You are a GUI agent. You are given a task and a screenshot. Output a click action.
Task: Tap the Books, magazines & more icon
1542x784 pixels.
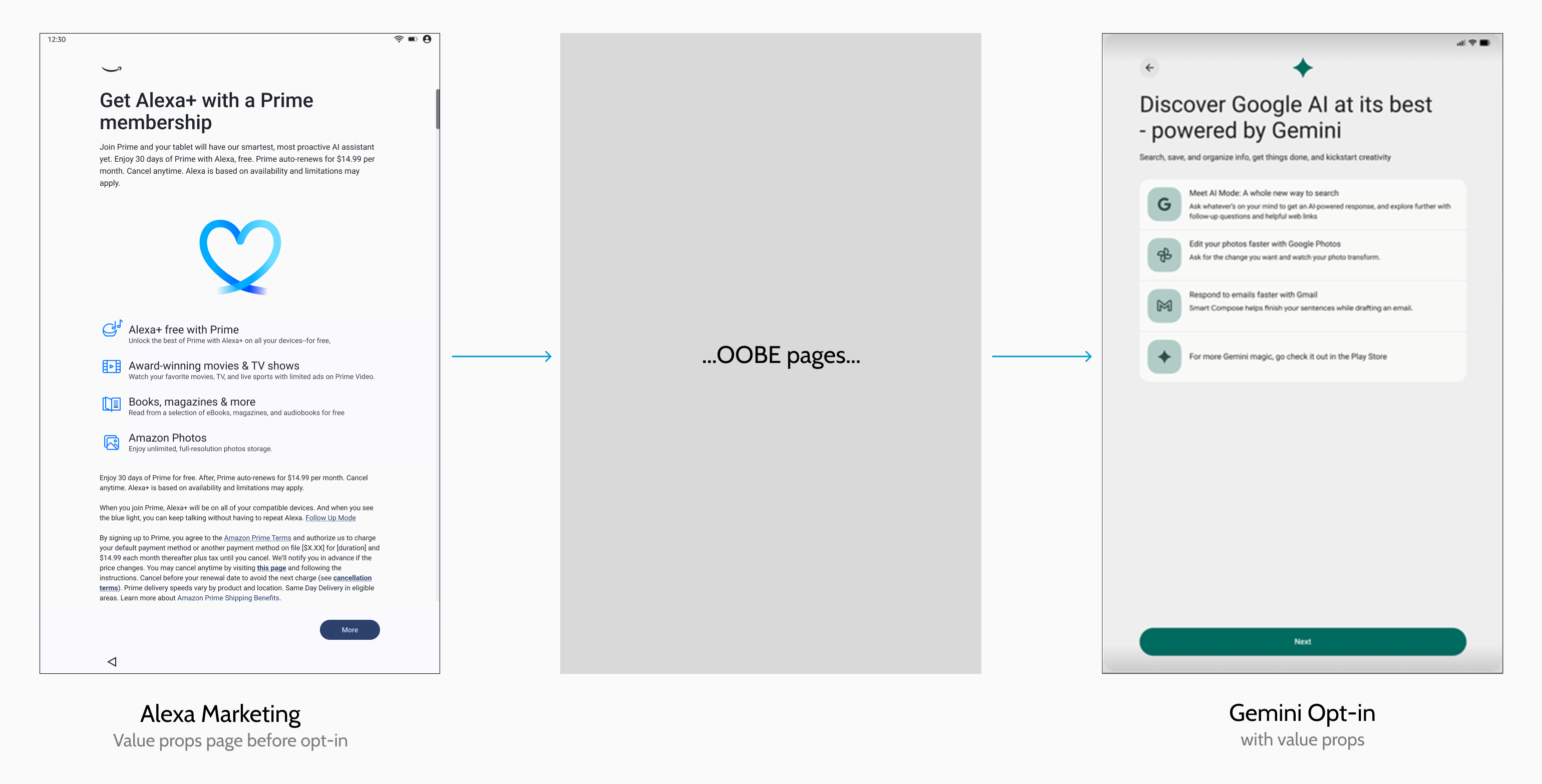click(111, 404)
